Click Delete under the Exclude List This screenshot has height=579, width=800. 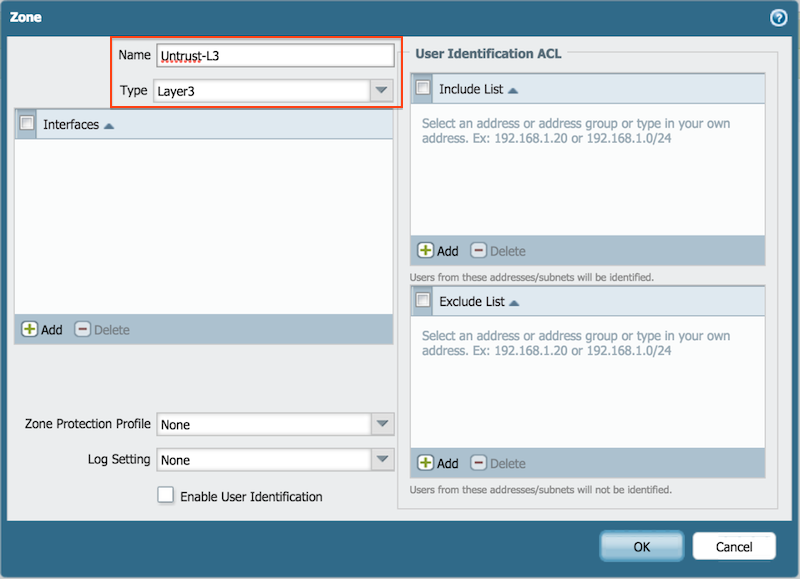pyautogui.click(x=498, y=463)
